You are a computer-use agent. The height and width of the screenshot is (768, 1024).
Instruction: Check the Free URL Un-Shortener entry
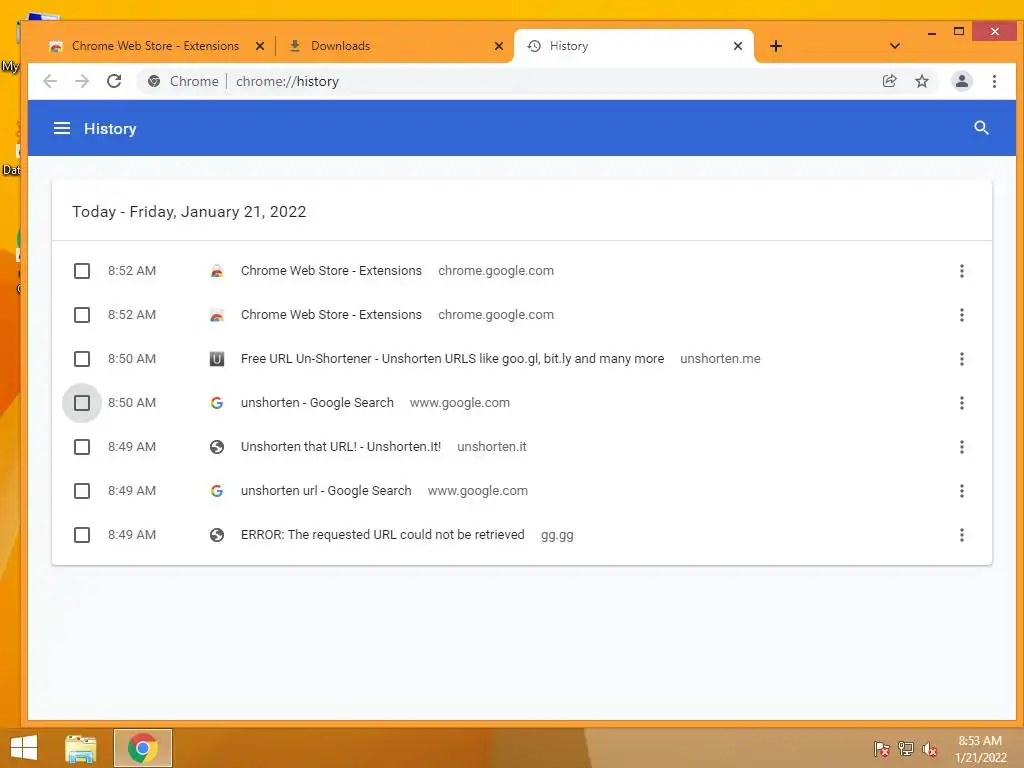coord(82,359)
